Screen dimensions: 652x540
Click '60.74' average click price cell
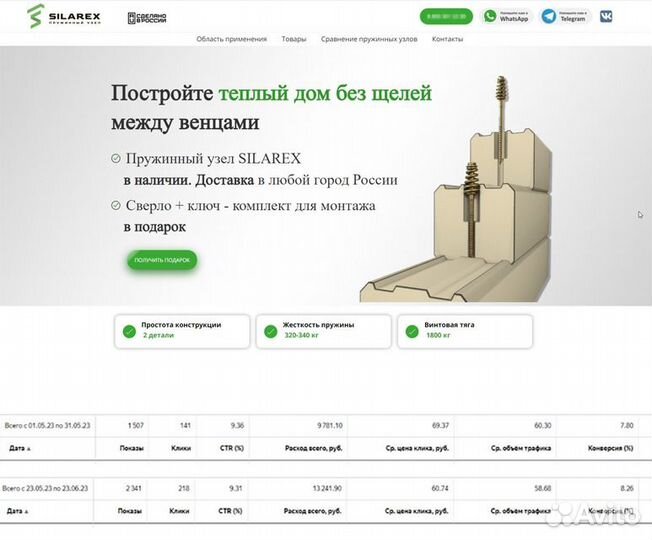pos(440,488)
